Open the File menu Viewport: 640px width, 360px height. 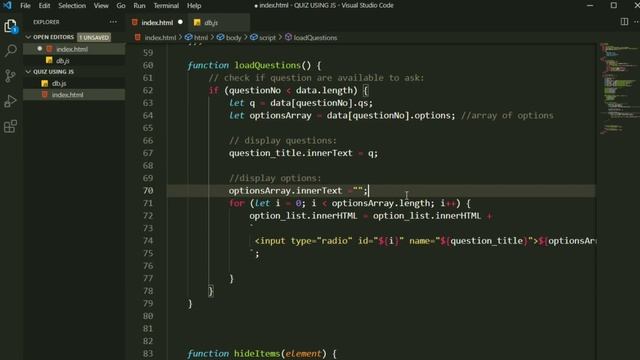click(25, 6)
